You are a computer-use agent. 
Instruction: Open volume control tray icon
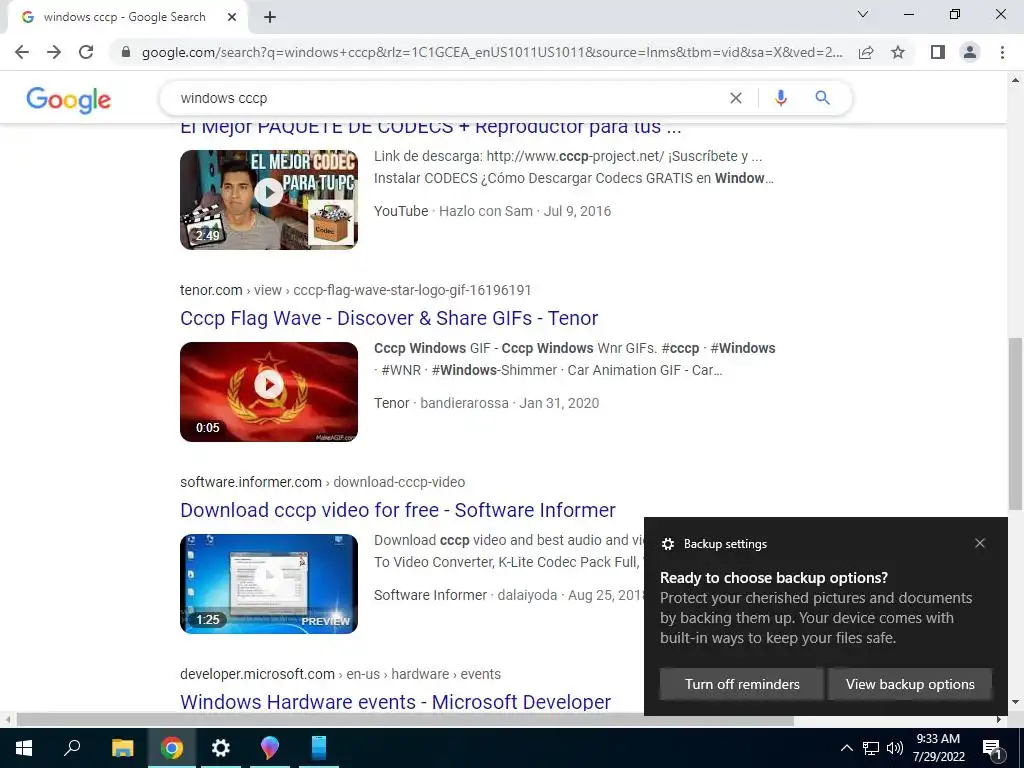pyautogui.click(x=895, y=748)
